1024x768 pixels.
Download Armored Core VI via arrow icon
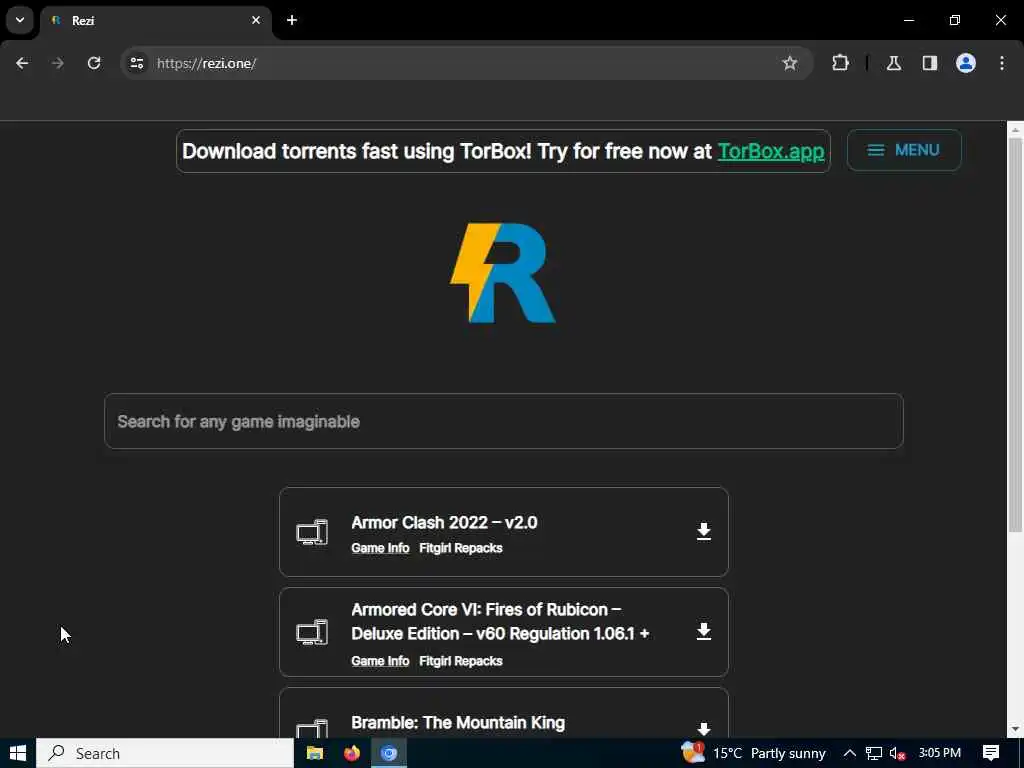pos(703,632)
